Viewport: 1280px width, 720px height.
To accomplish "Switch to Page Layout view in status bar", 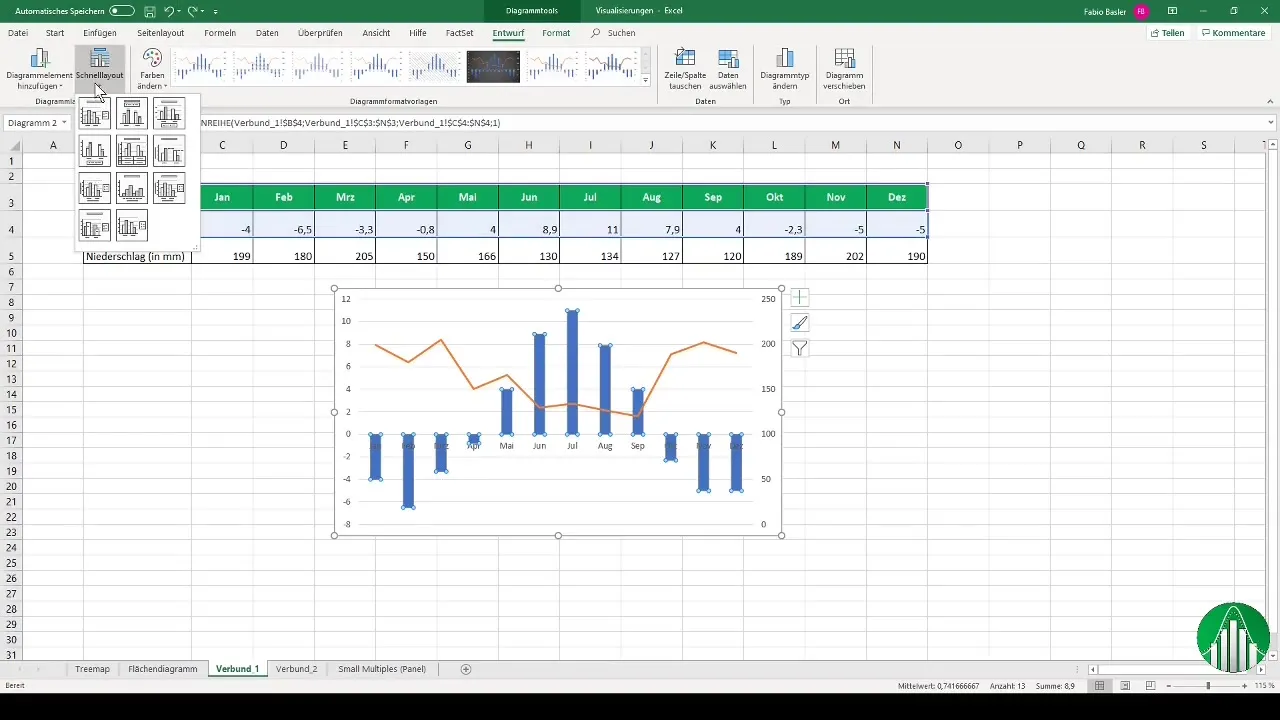I will [1125, 686].
